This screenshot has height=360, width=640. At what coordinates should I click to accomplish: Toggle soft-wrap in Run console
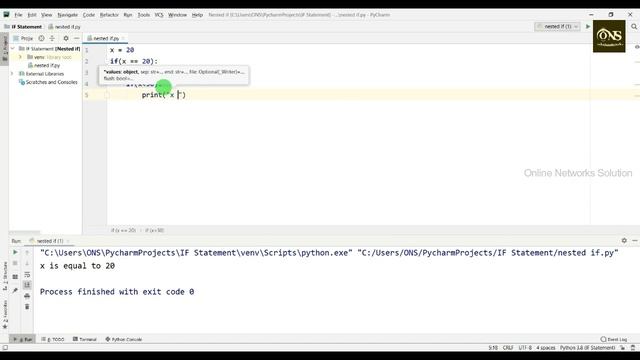[27, 274]
